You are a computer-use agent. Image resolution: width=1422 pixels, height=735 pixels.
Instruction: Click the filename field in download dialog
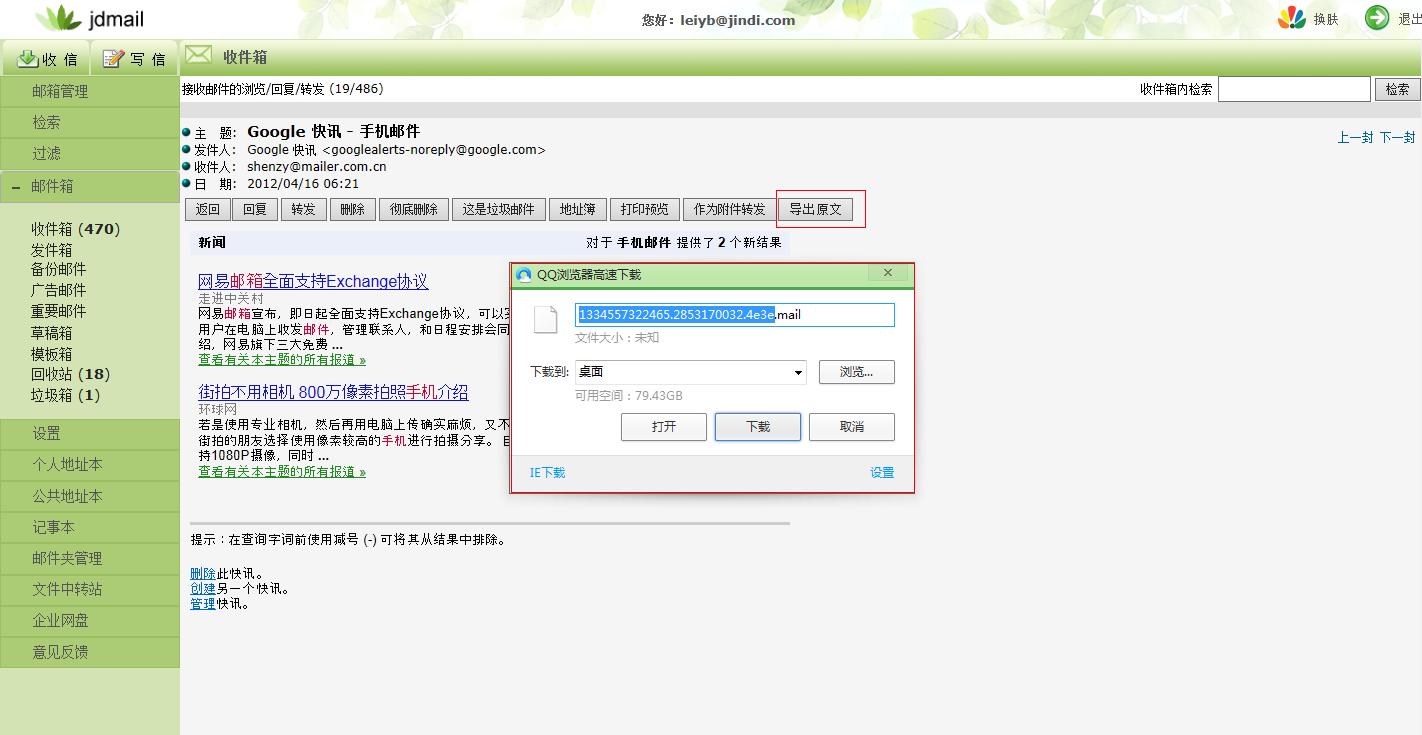[735, 315]
